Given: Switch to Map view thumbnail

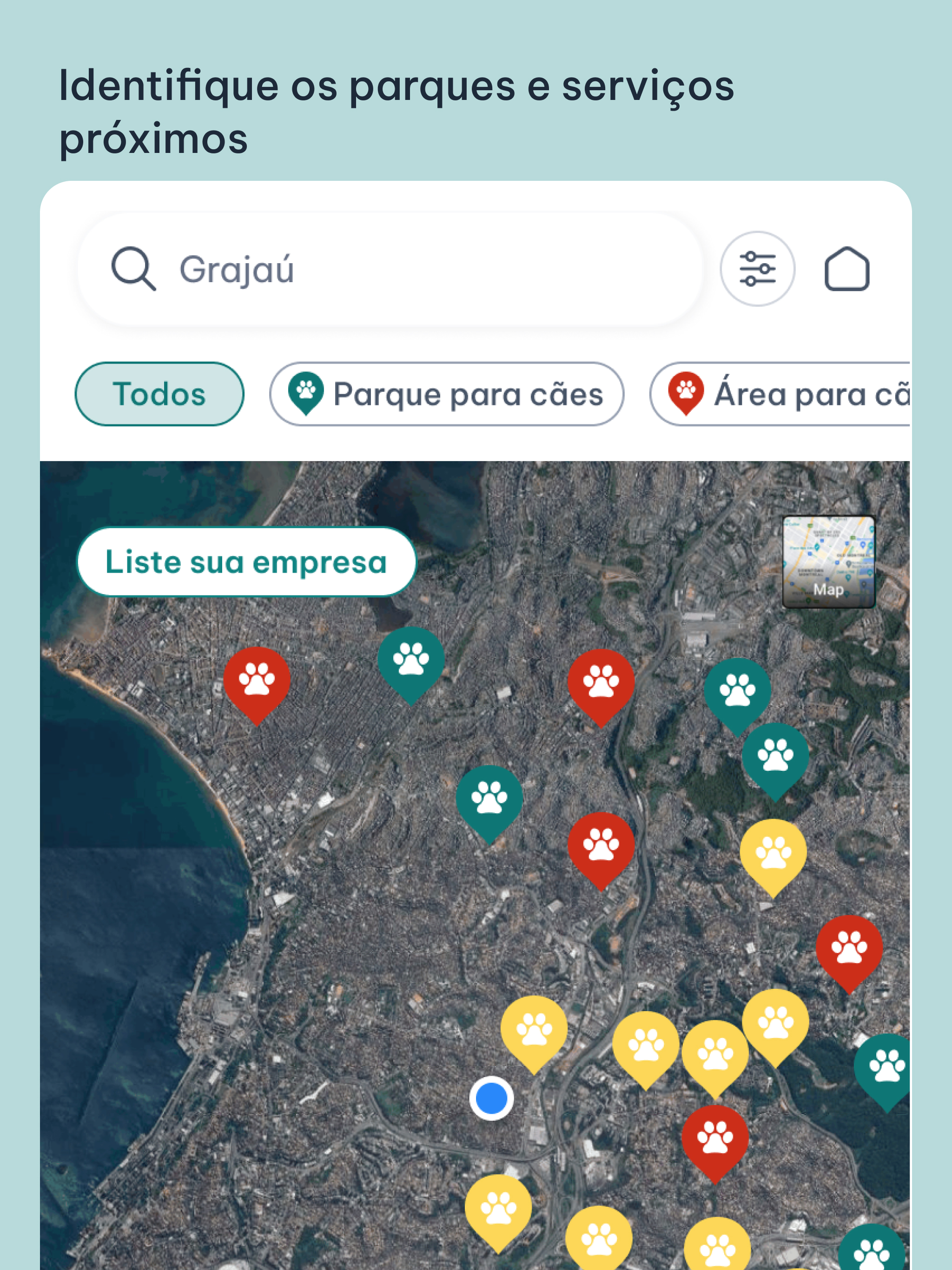Looking at the screenshot, I should 828,562.
